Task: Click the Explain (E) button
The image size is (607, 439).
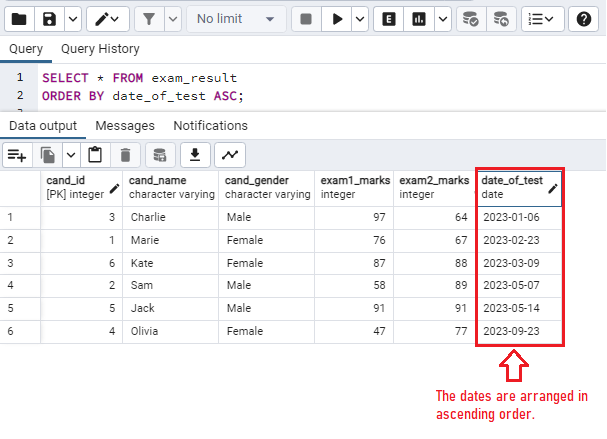Action: (x=389, y=19)
